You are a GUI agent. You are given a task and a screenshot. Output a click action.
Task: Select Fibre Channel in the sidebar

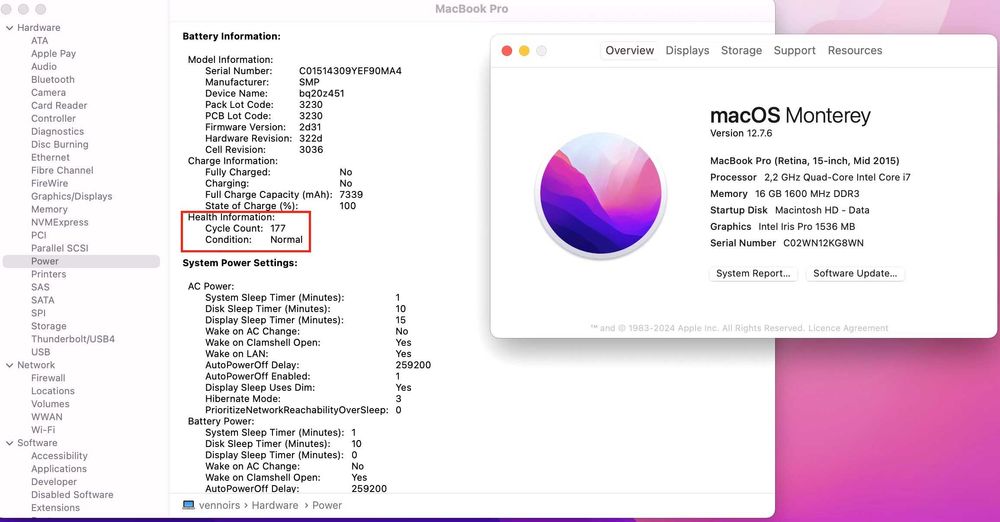click(62, 170)
